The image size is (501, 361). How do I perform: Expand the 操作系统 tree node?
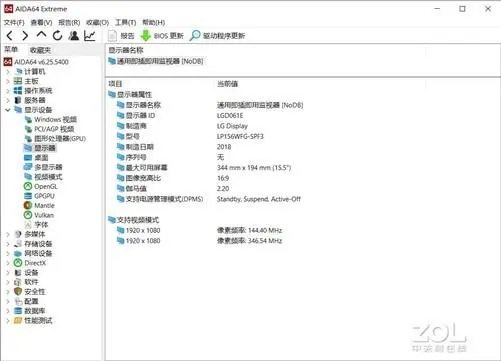click(8, 90)
